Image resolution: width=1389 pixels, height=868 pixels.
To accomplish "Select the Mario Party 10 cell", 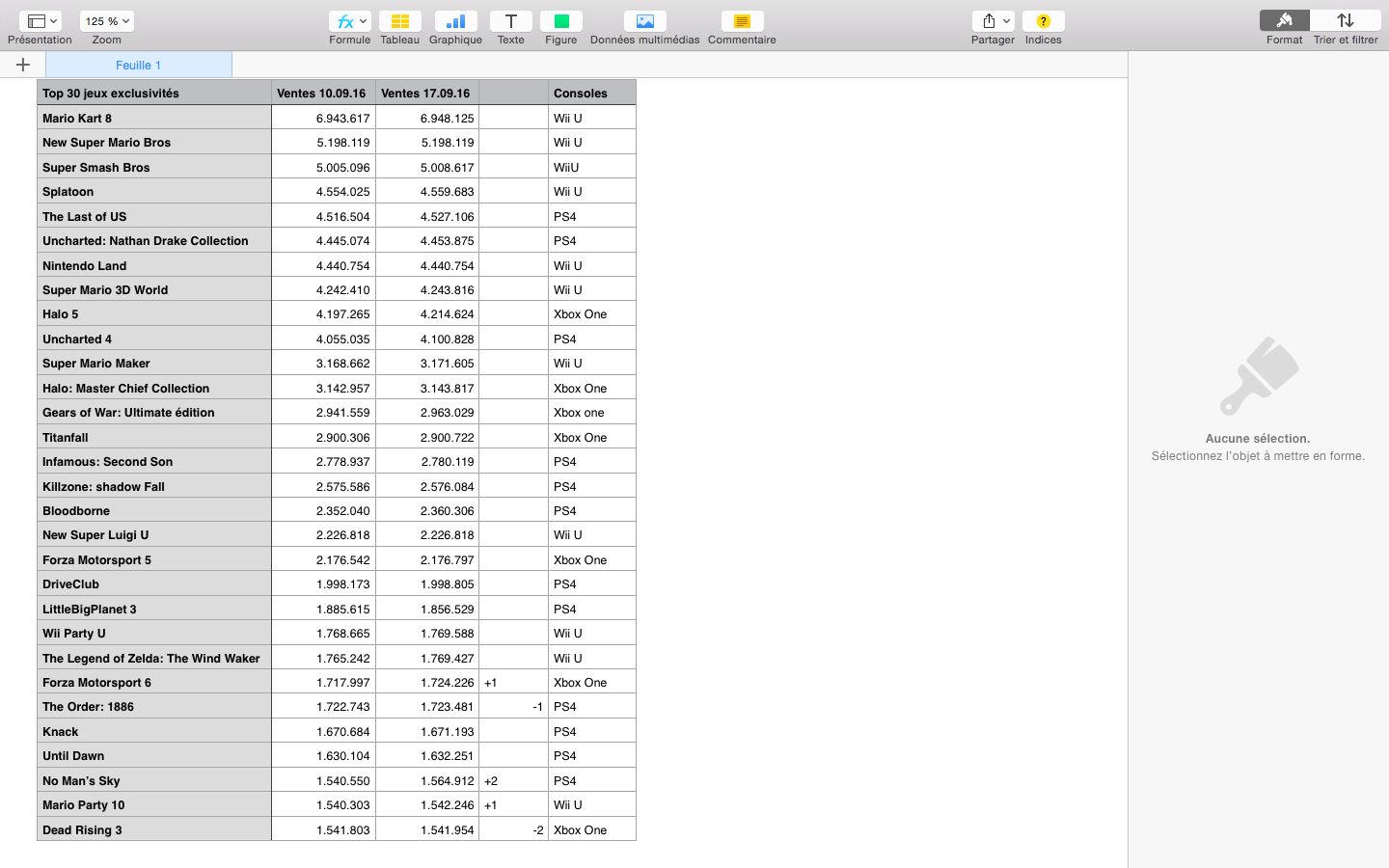I will [x=154, y=804].
